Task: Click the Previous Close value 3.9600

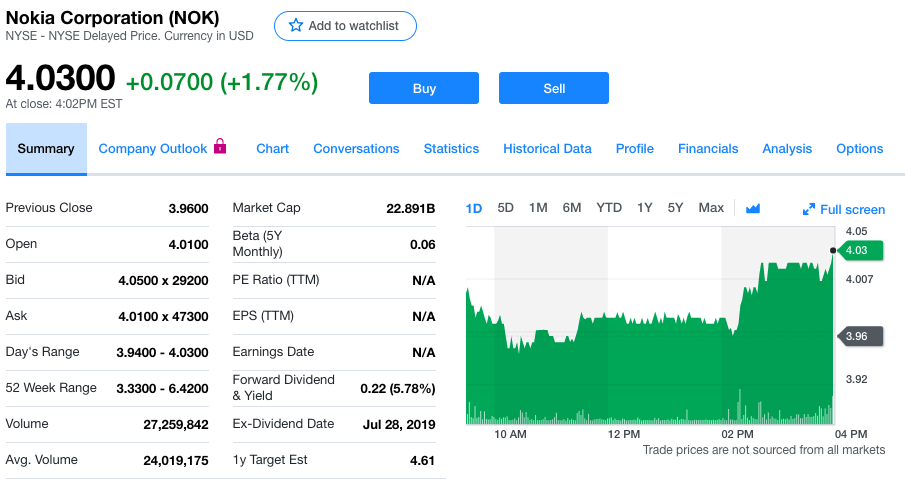Action: click(188, 208)
